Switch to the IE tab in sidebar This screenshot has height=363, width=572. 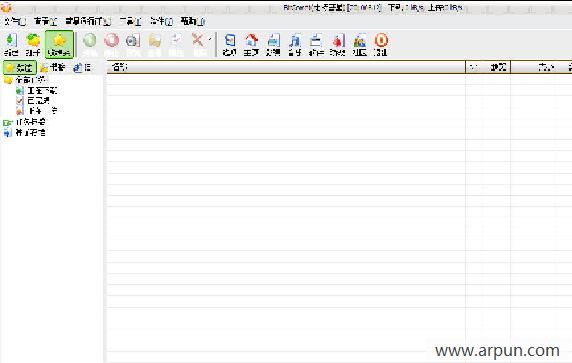coord(82,67)
